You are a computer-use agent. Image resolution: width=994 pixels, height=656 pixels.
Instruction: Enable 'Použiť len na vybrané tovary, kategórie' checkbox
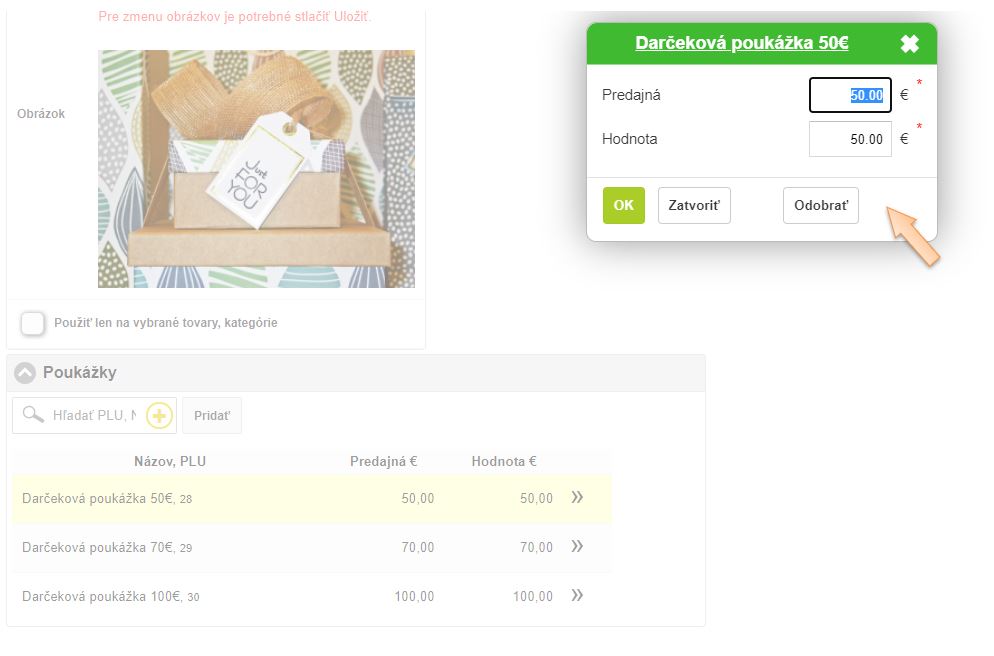(x=33, y=323)
